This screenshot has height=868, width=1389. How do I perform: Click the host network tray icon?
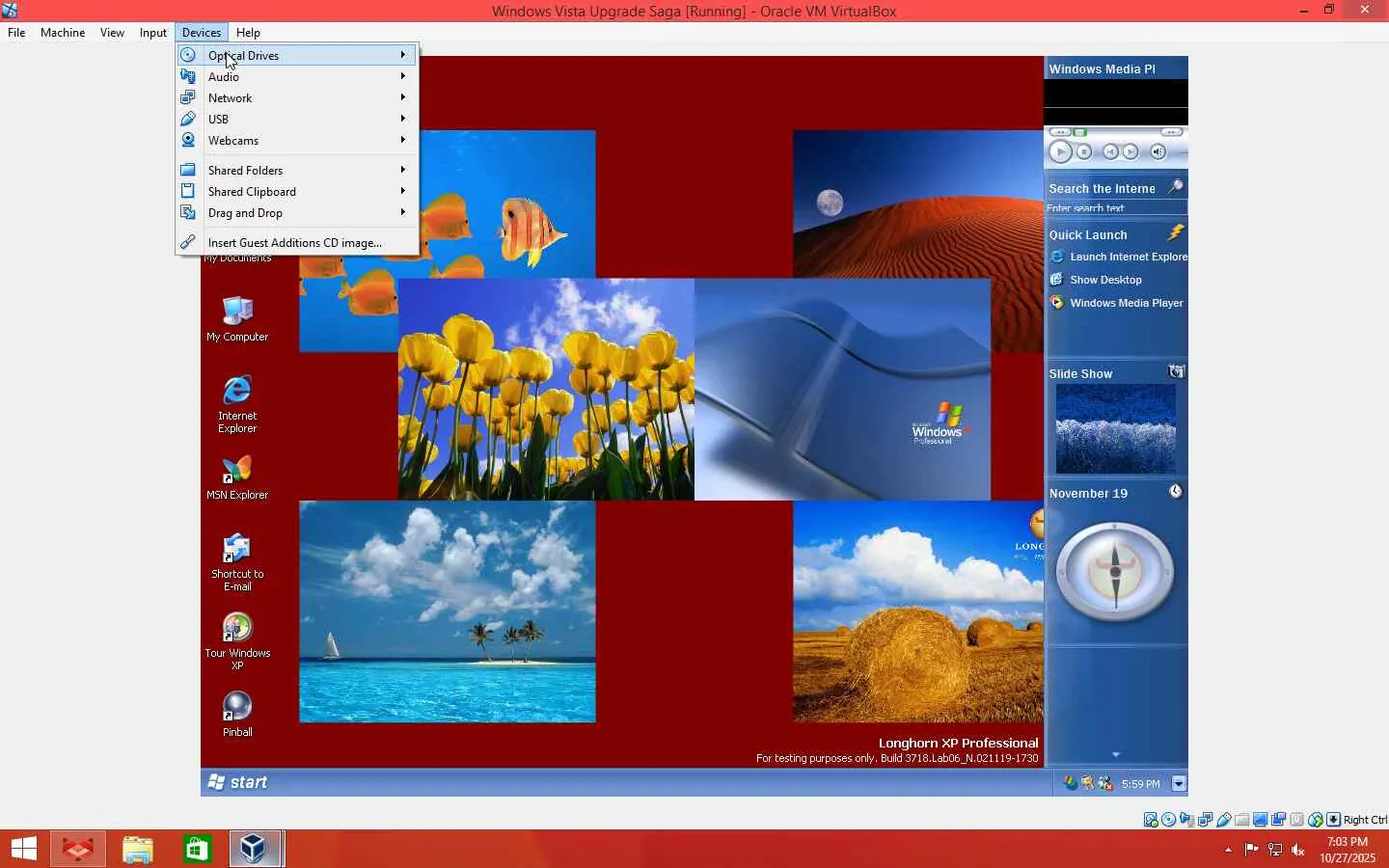pyautogui.click(x=1274, y=850)
